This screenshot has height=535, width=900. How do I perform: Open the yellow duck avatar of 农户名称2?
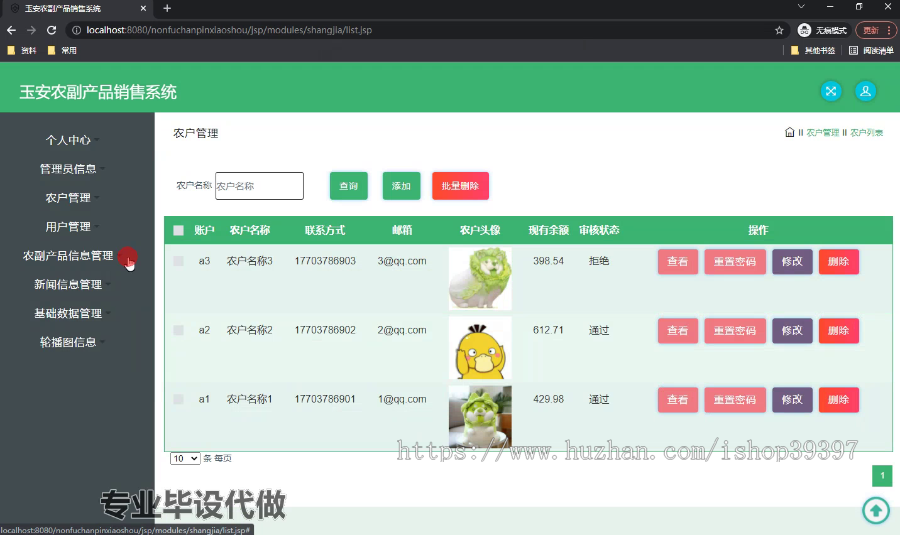pos(480,347)
